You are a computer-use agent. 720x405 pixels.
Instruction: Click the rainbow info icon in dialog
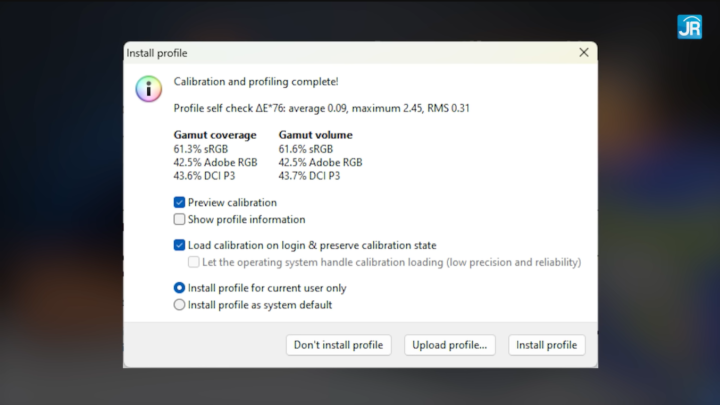click(x=148, y=89)
